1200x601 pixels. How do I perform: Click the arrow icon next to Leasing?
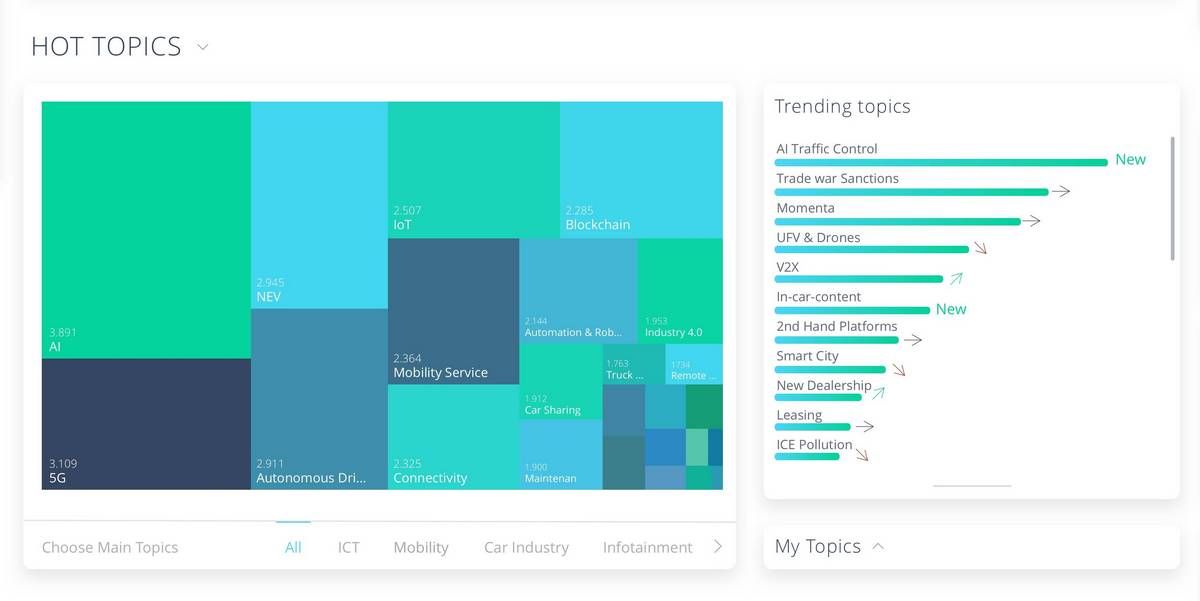(x=864, y=426)
